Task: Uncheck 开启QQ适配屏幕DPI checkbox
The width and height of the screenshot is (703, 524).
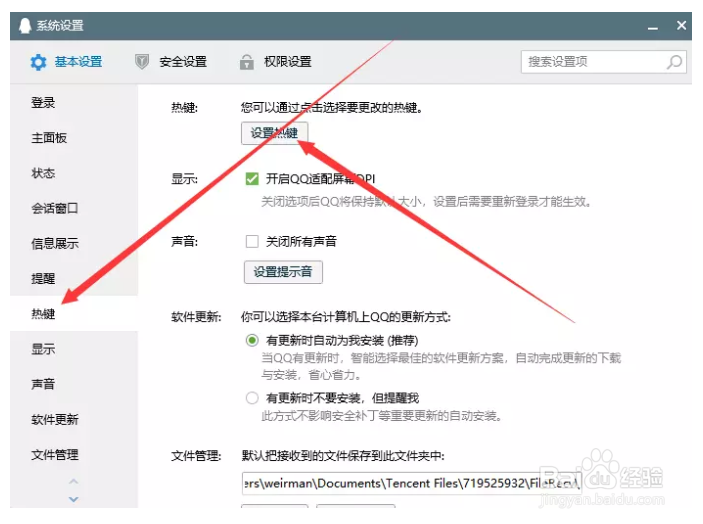Action: 252,179
